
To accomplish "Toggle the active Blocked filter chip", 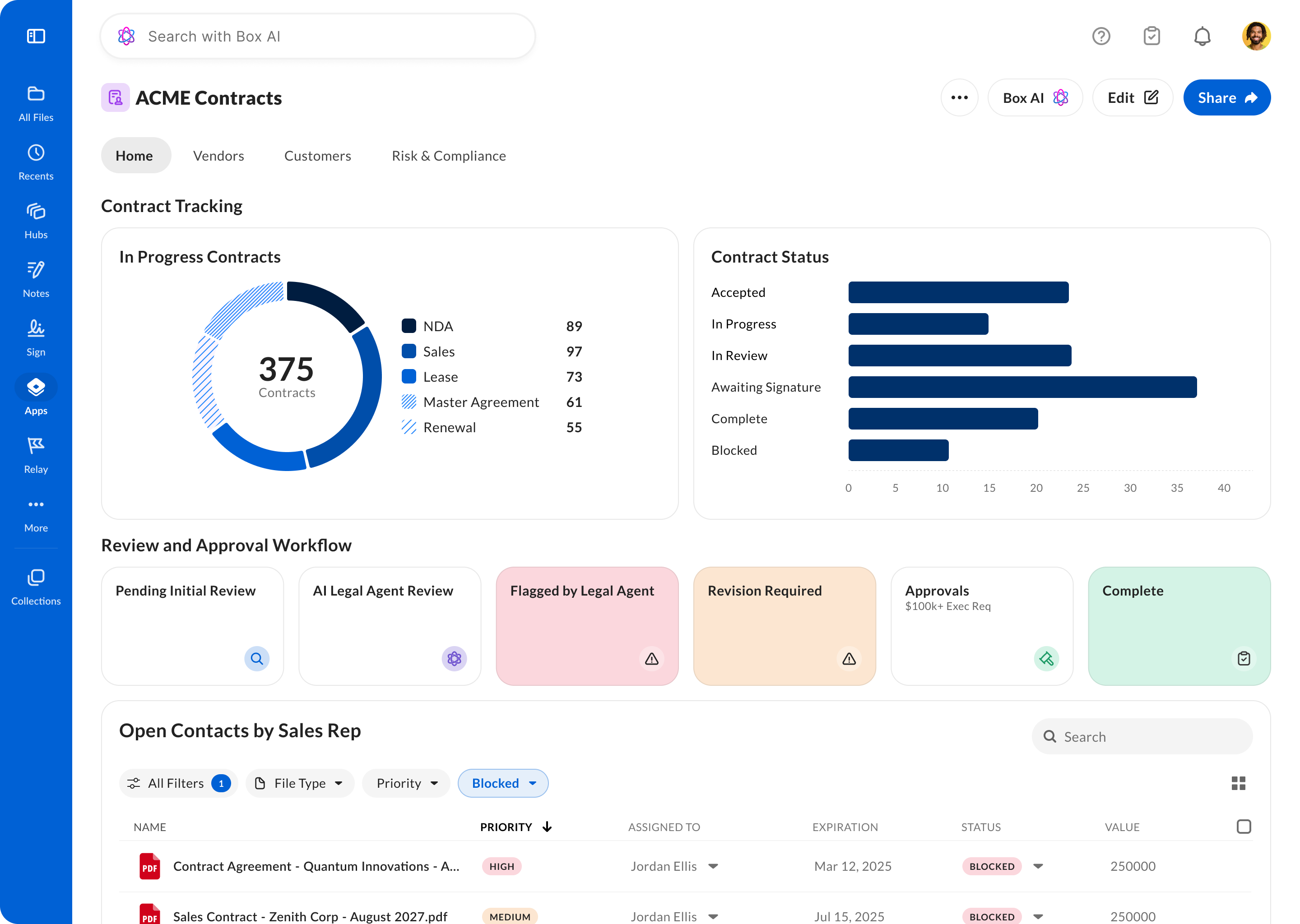I will (503, 784).
